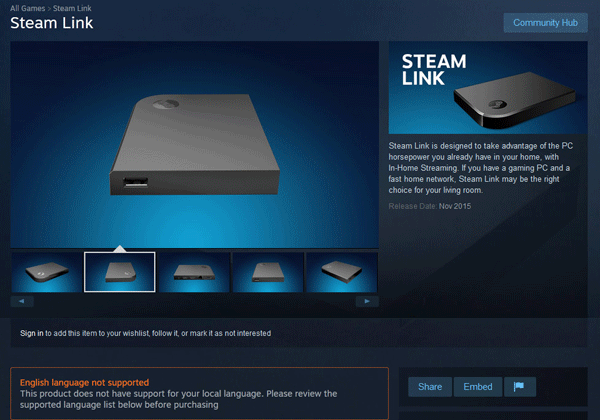Click the Steam Link description paragraph

pyautogui.click(x=481, y=168)
